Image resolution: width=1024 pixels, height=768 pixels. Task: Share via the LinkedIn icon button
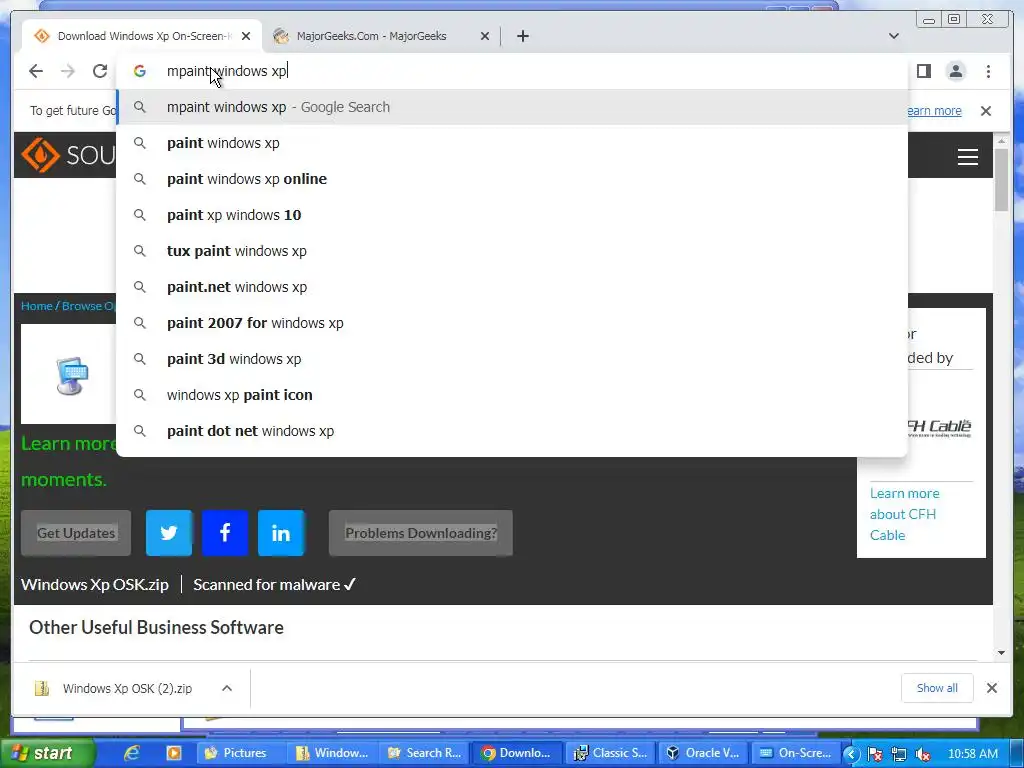pos(281,533)
